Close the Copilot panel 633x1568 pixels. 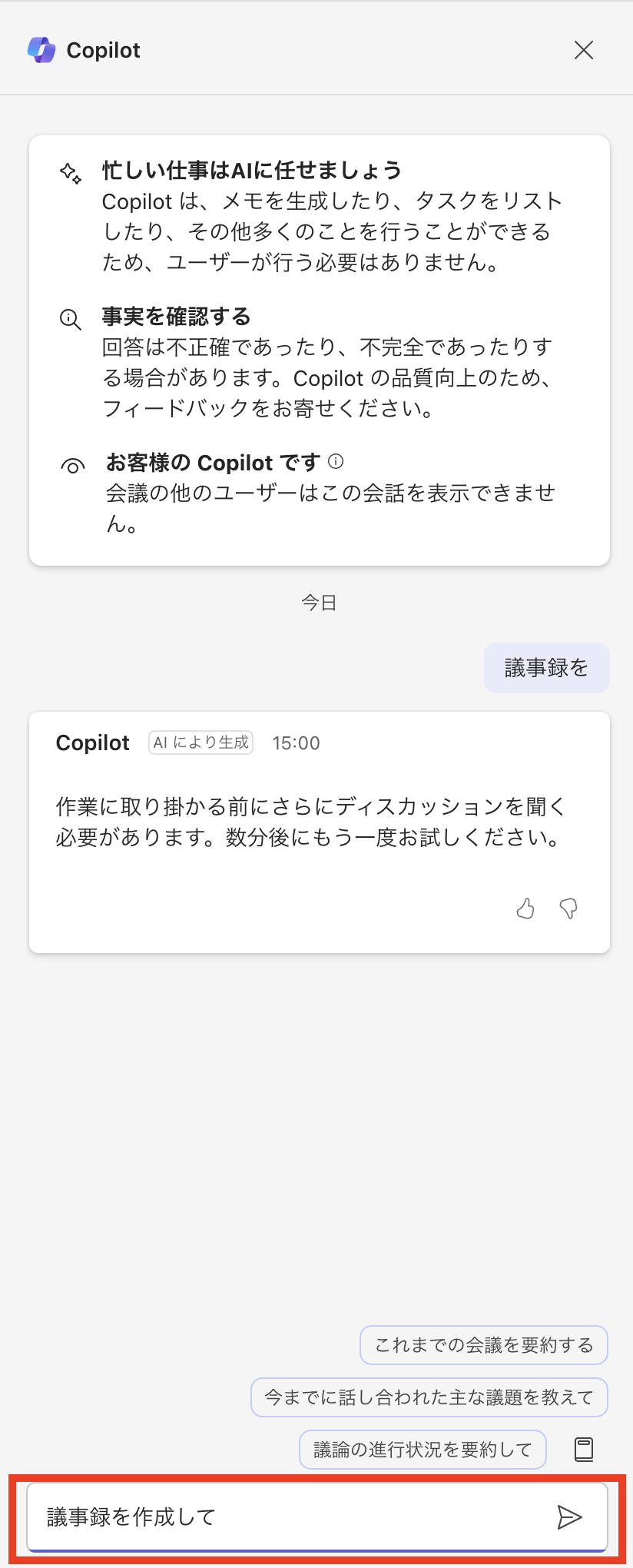(x=584, y=50)
